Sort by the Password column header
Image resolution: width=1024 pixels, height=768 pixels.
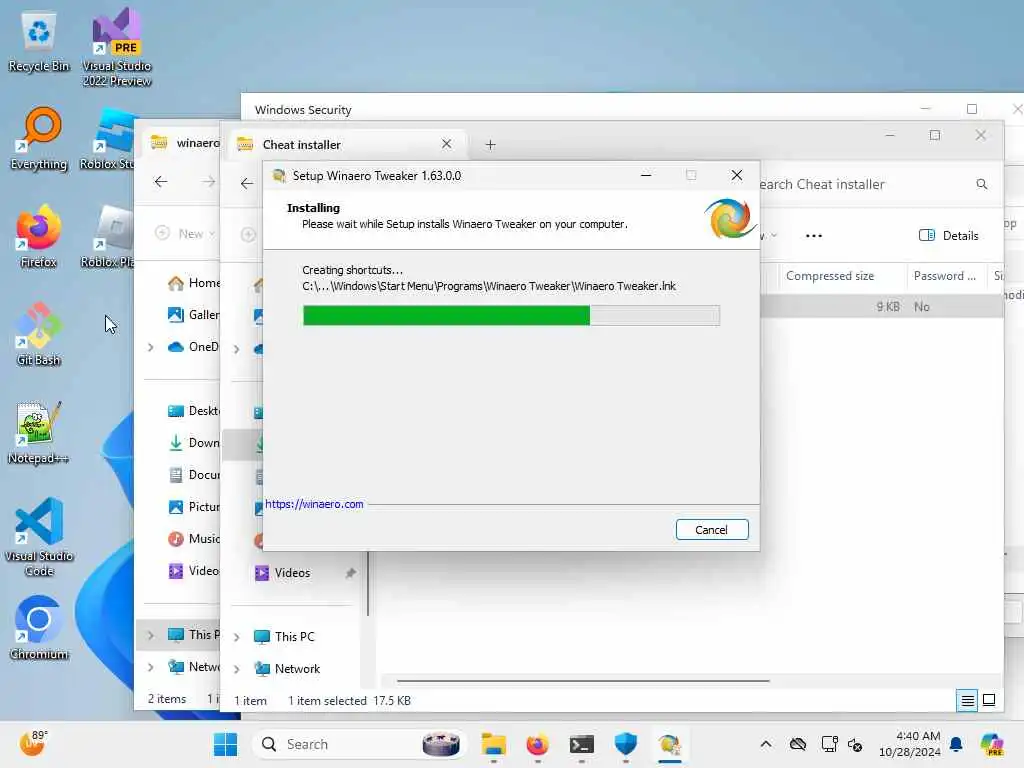click(x=944, y=276)
